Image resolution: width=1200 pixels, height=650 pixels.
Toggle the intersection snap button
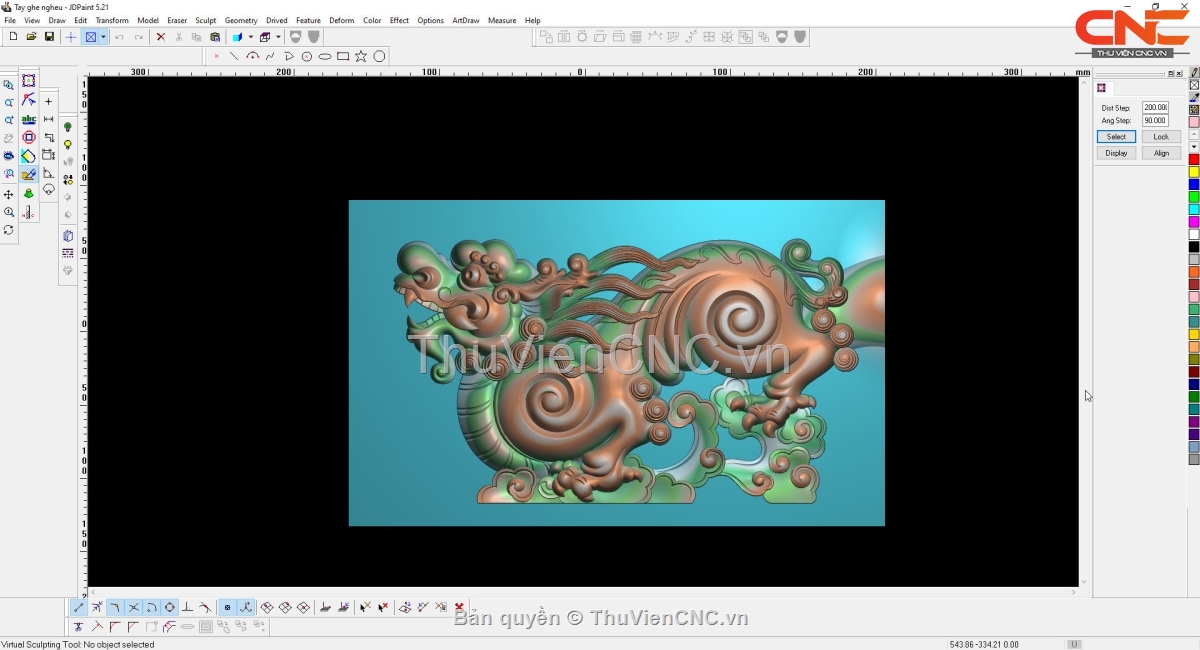133,607
